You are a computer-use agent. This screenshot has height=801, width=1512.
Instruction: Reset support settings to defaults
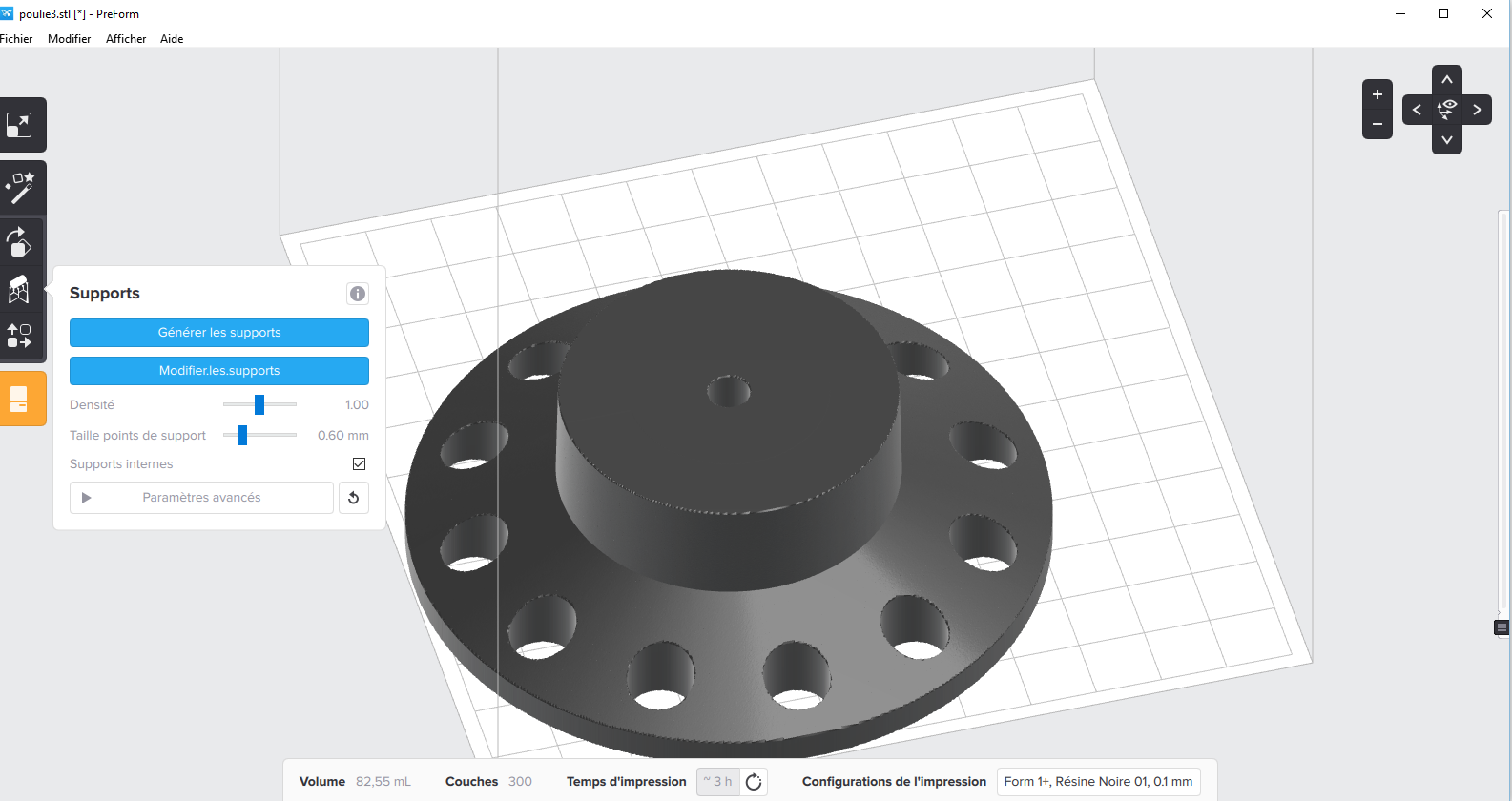point(354,498)
